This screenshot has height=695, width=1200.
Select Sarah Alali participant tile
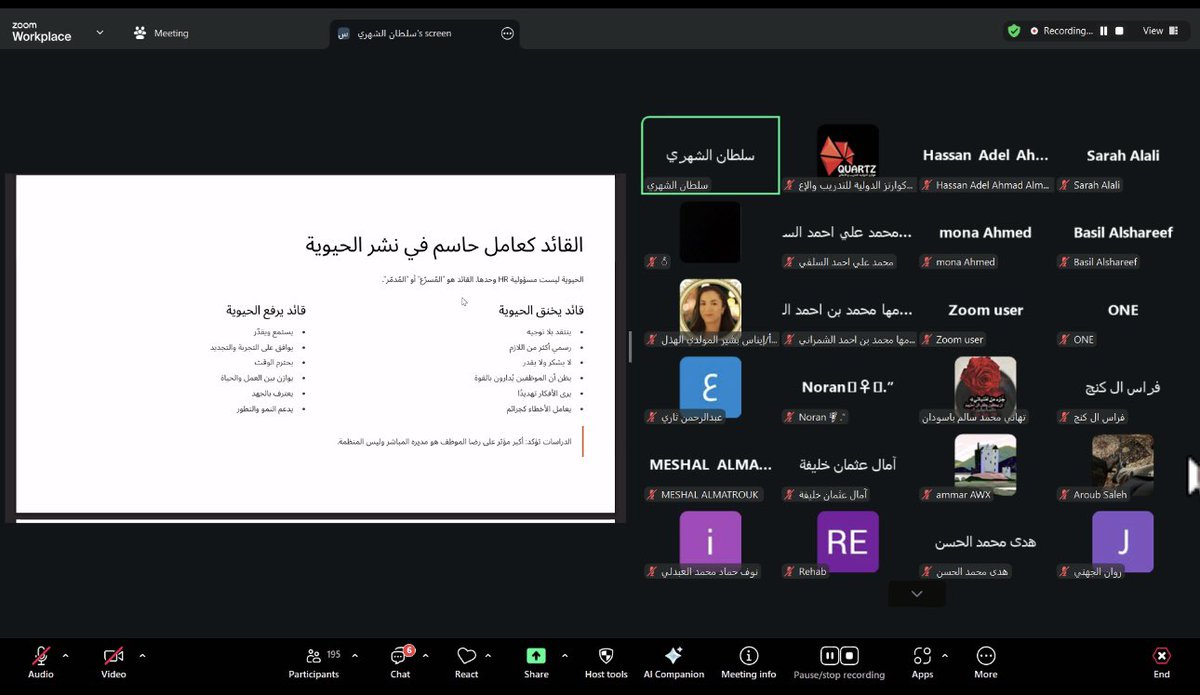(x=1123, y=155)
